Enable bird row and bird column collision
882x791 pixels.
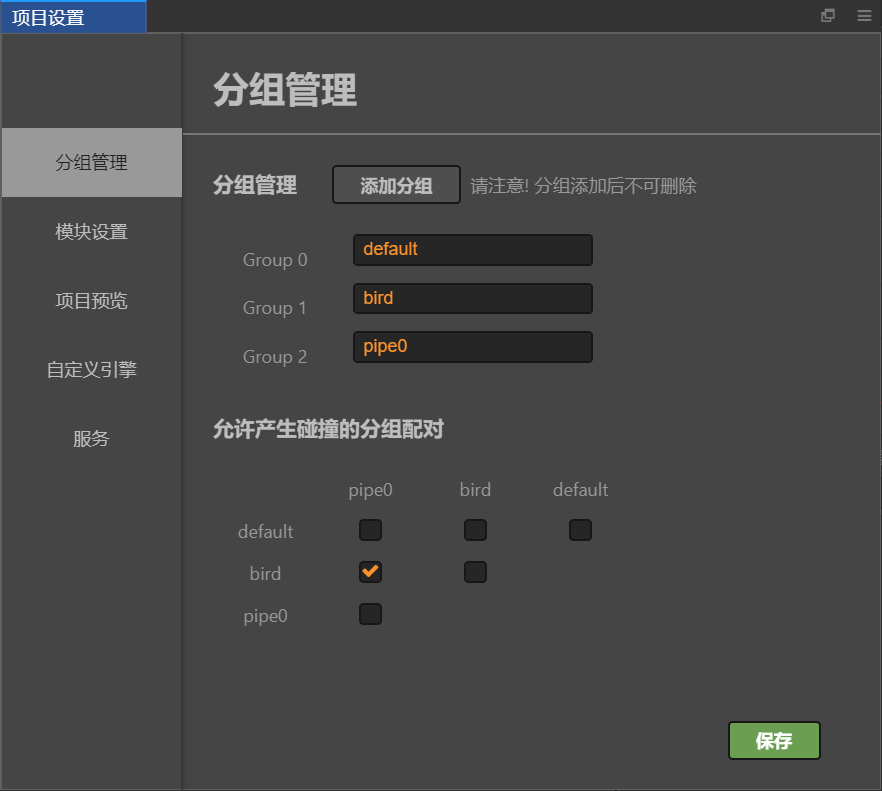pyautogui.click(x=475, y=572)
